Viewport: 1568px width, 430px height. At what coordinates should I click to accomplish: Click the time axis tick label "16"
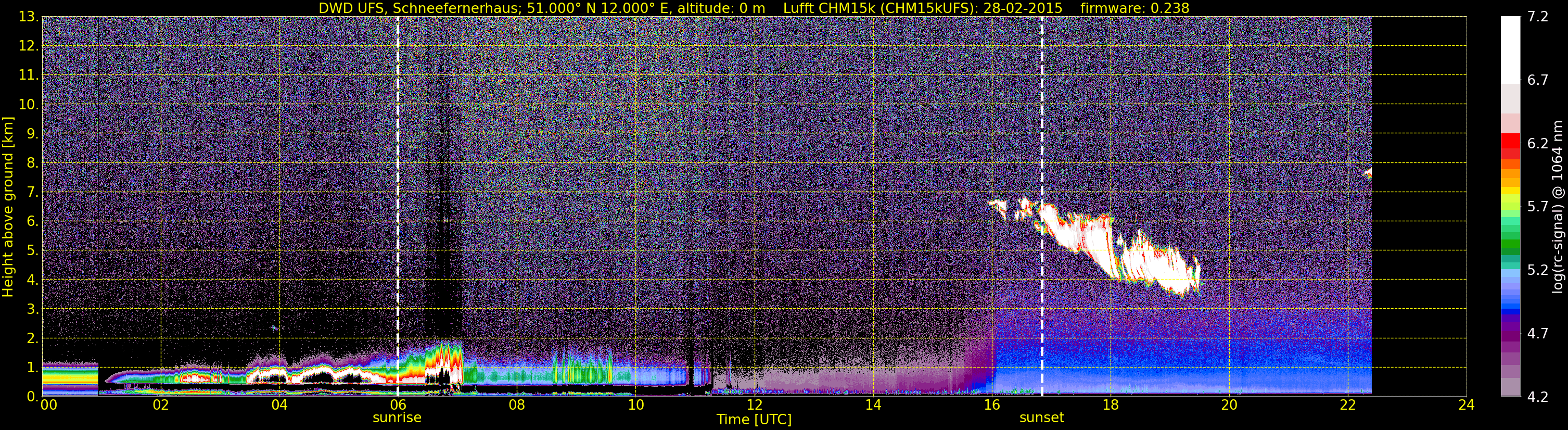click(991, 405)
